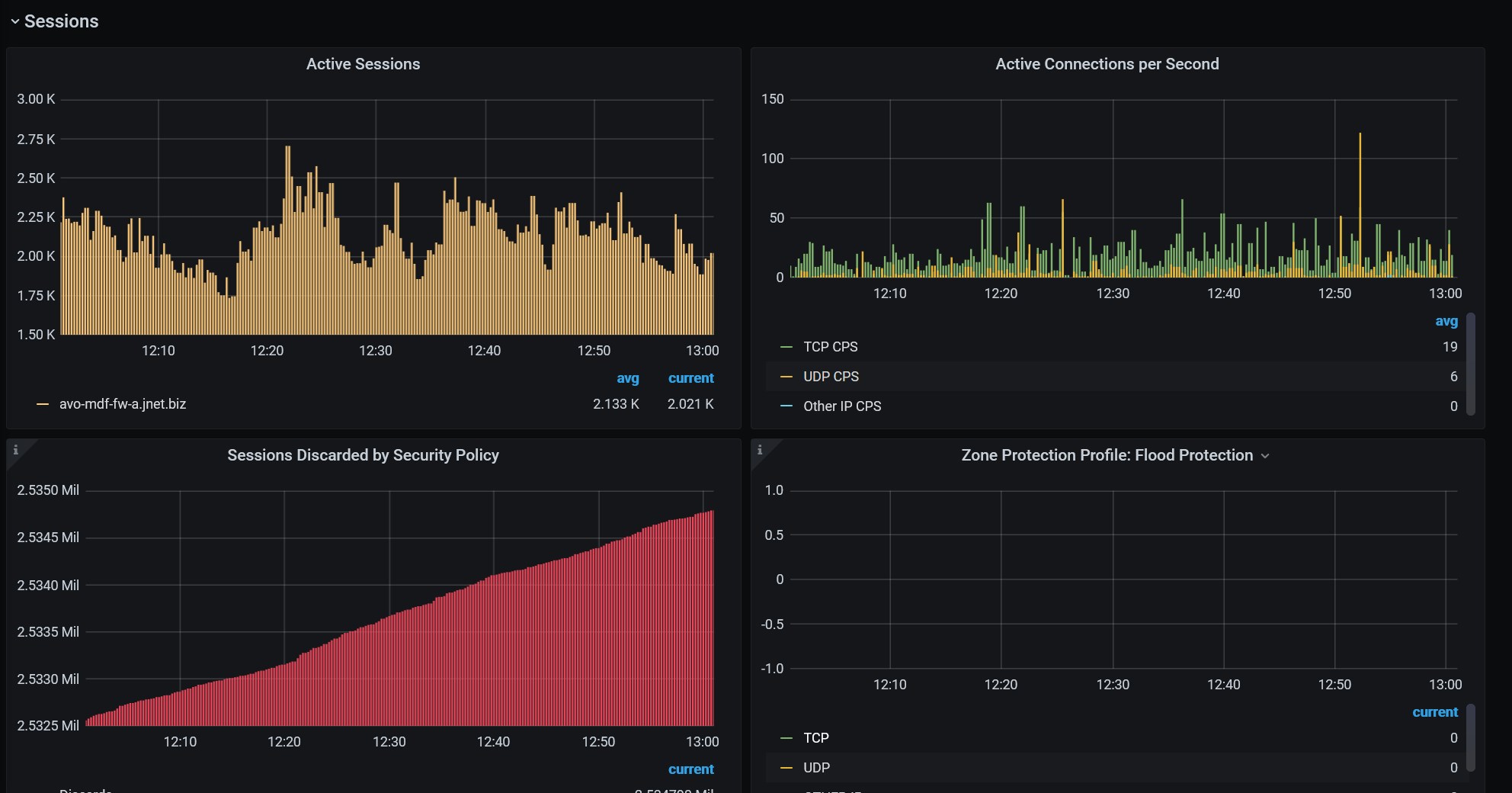This screenshot has height=793, width=1512.
Task: Click the avo-mdf-fw-a.jnet.biz legend color swatch
Action: point(43,404)
